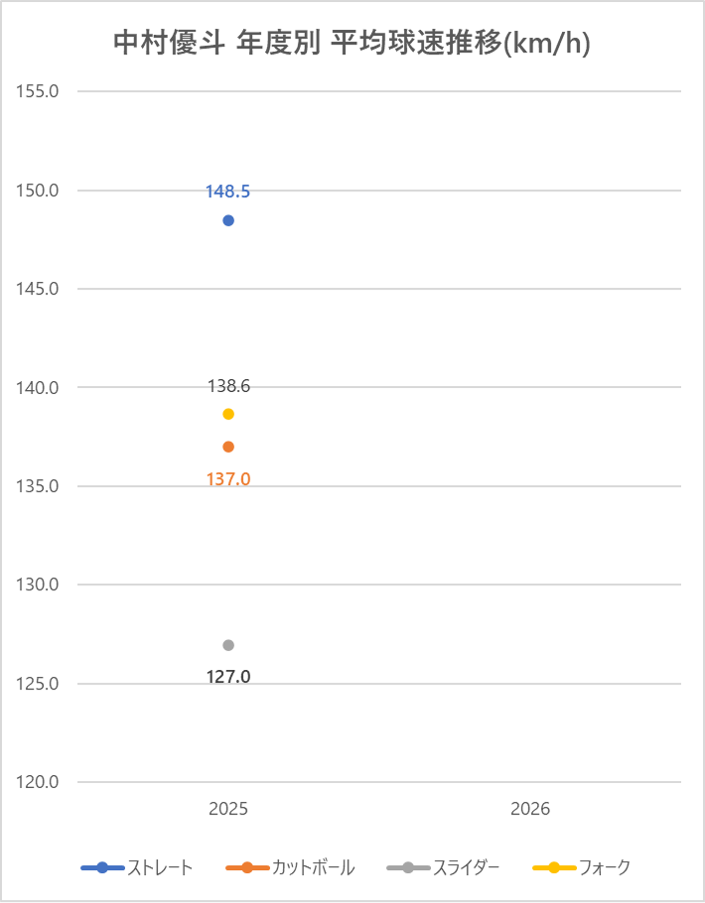Click the blue ストレート data point
Screen dimensions: 705x903
pyautogui.click(x=228, y=220)
